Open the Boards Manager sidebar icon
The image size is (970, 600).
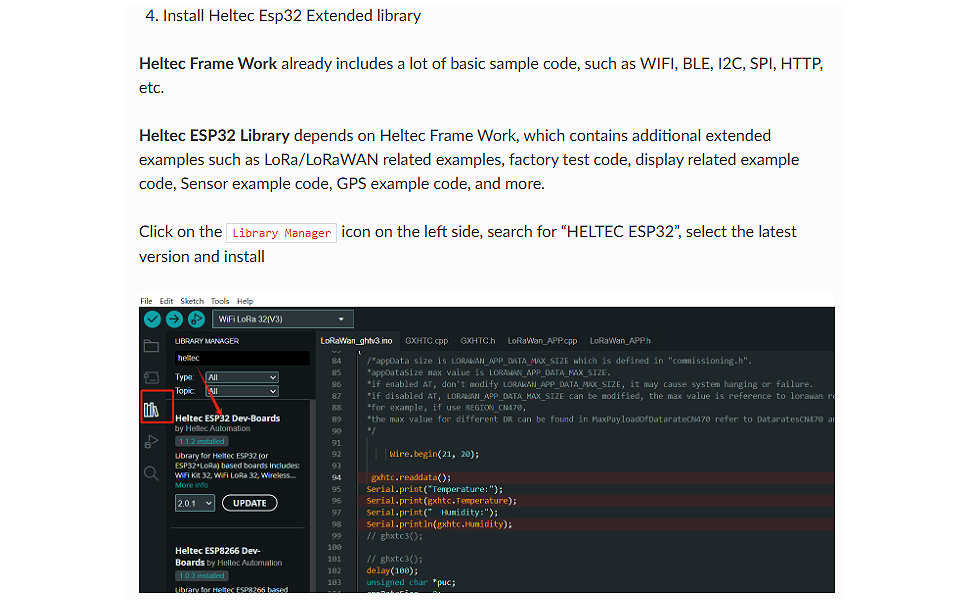pyautogui.click(x=151, y=378)
